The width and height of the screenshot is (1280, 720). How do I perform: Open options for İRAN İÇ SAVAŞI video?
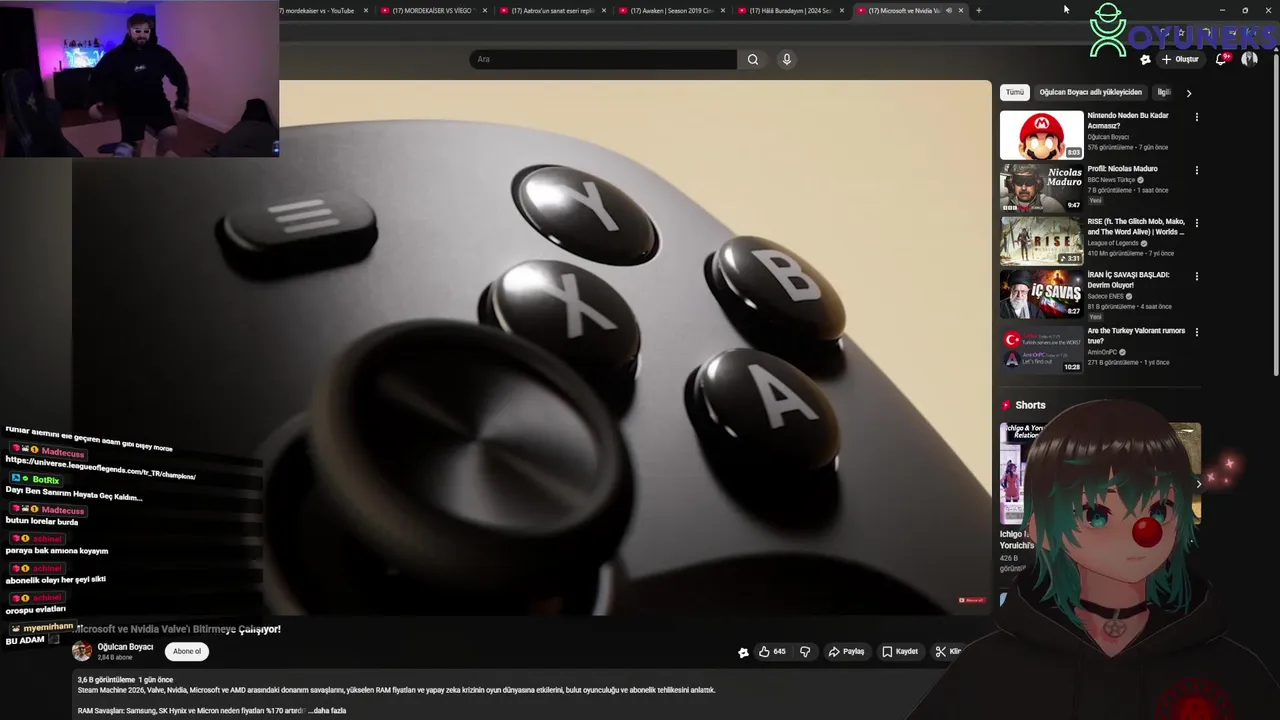(1197, 276)
